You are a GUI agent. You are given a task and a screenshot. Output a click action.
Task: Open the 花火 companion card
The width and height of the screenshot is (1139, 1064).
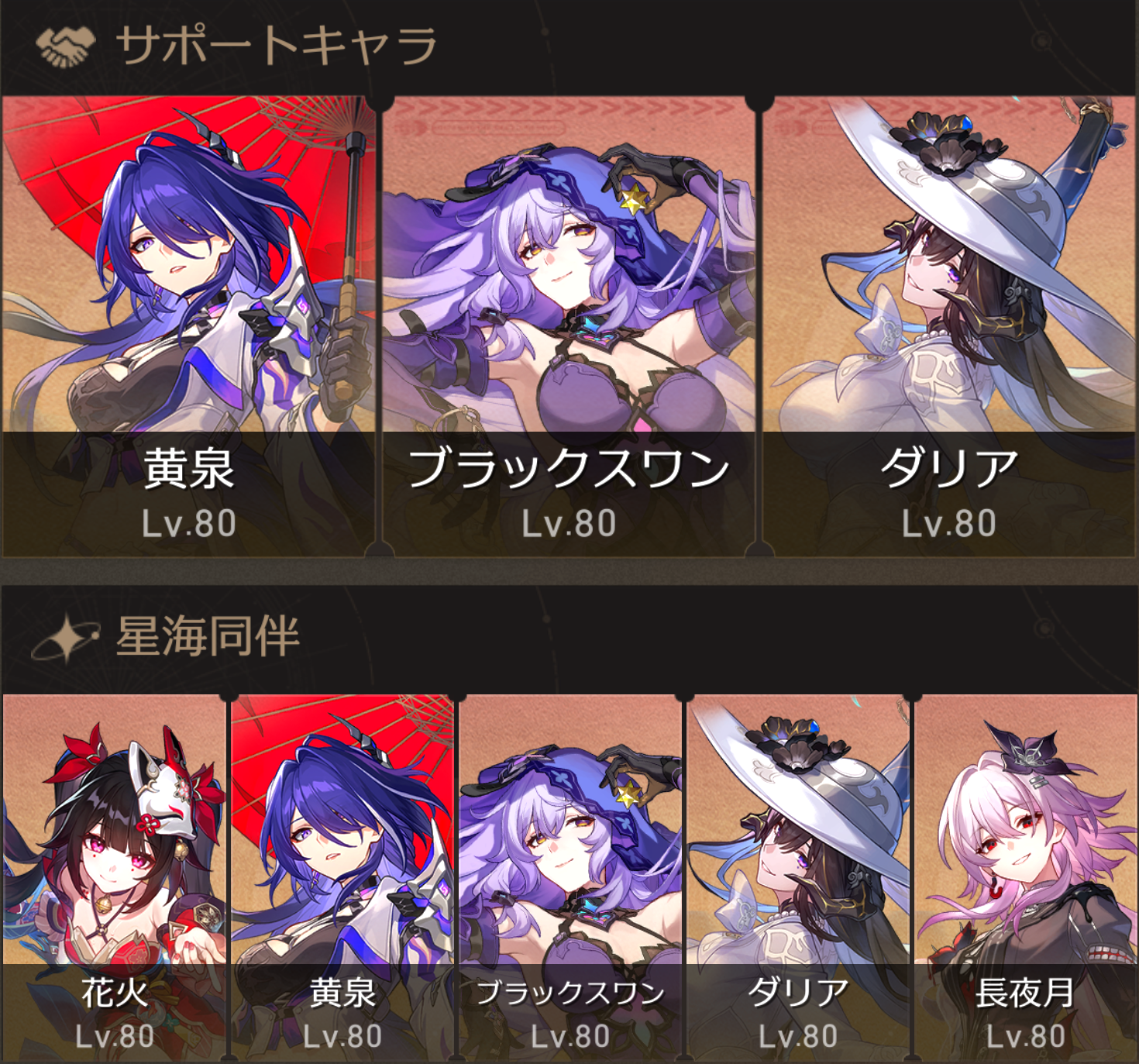click(x=114, y=877)
